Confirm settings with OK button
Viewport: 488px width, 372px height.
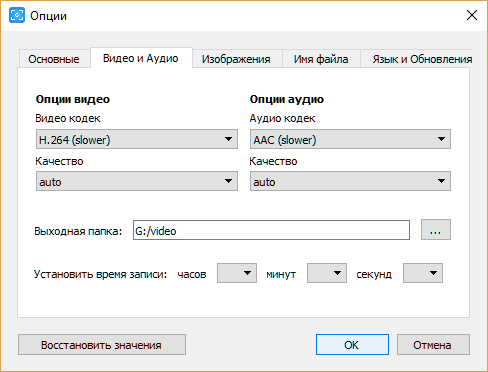pyautogui.click(x=352, y=345)
